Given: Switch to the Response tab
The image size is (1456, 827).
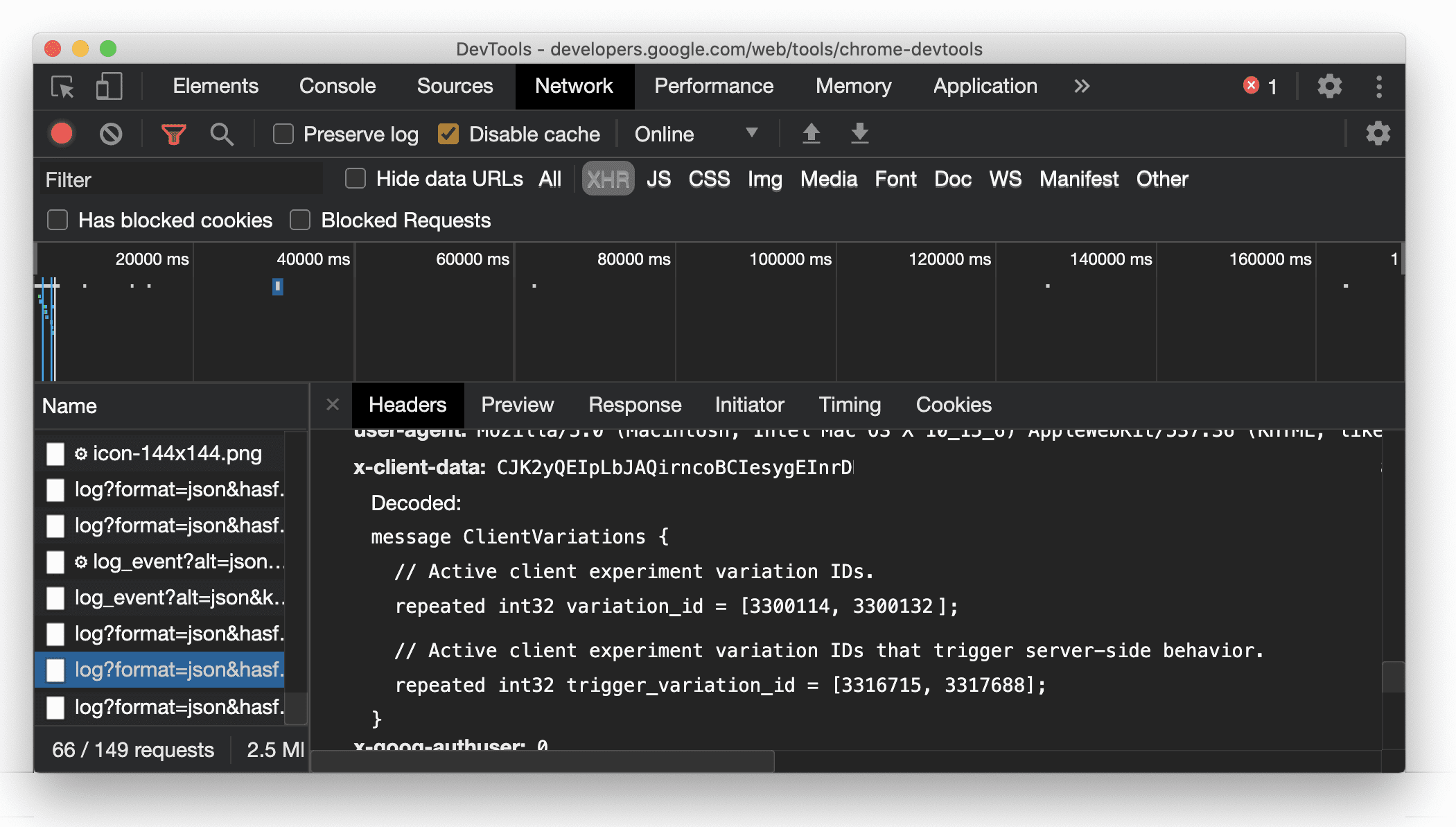Looking at the screenshot, I should tap(634, 405).
